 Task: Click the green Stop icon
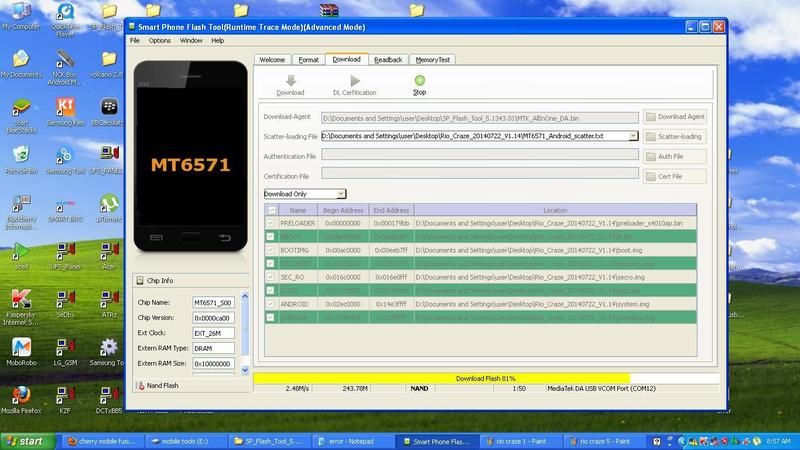[419, 80]
